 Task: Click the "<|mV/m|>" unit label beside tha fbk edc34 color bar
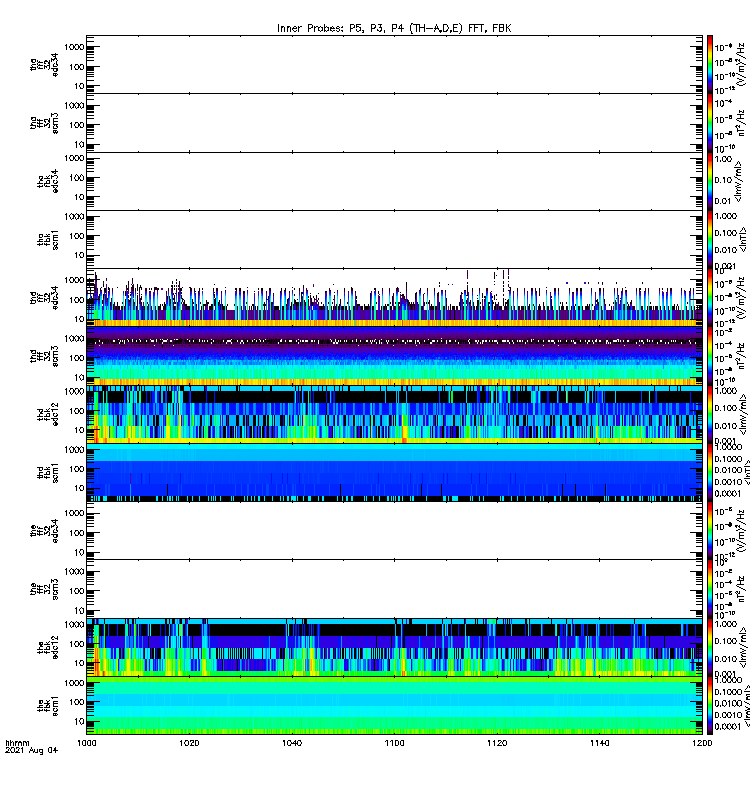739,182
